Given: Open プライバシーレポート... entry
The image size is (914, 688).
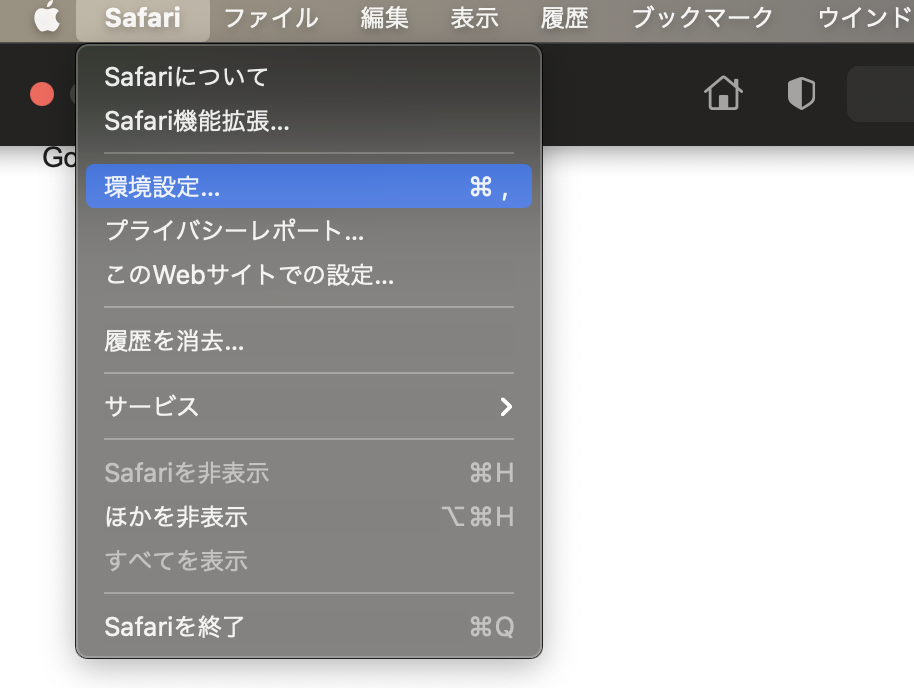Looking at the screenshot, I should click(x=309, y=230).
